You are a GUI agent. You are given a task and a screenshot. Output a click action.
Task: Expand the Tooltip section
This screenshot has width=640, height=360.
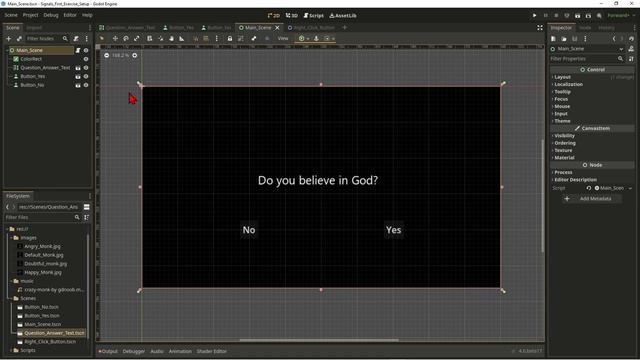(562, 92)
